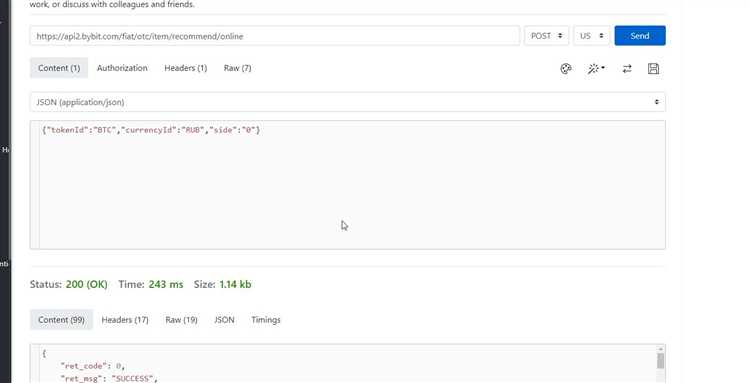Image resolution: width=750 pixels, height=383 pixels.
Task: Open the POST method dropdown
Action: coord(546,36)
